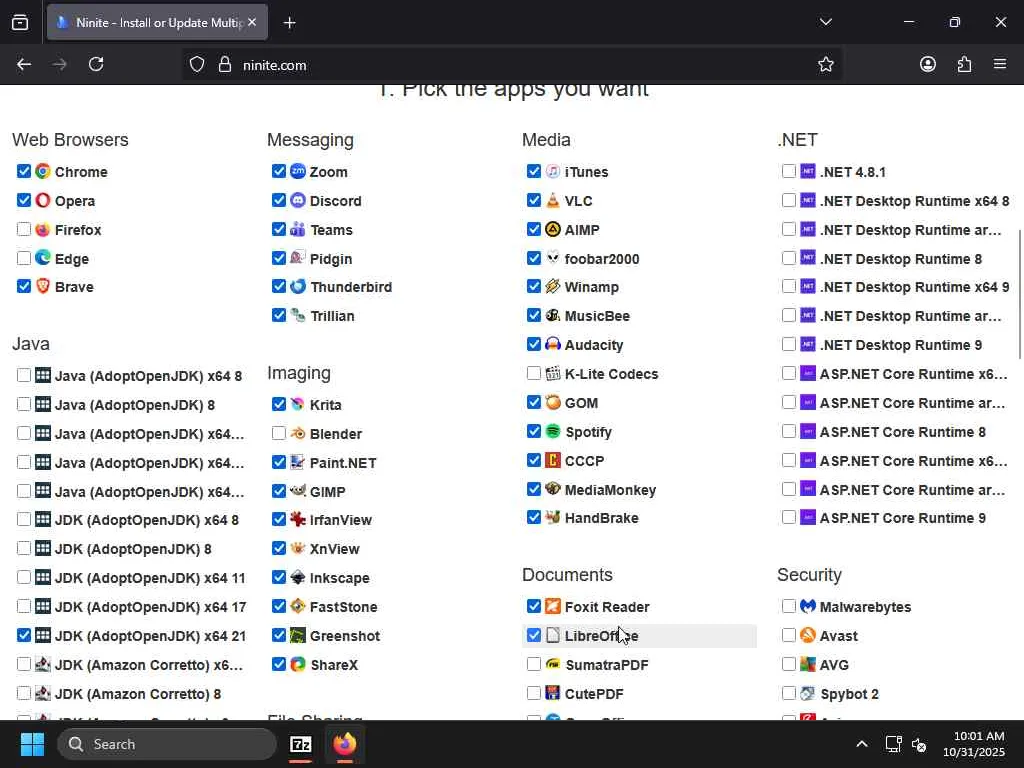Click the HandBrake label
The height and width of the screenshot is (768, 1024).
point(601,518)
